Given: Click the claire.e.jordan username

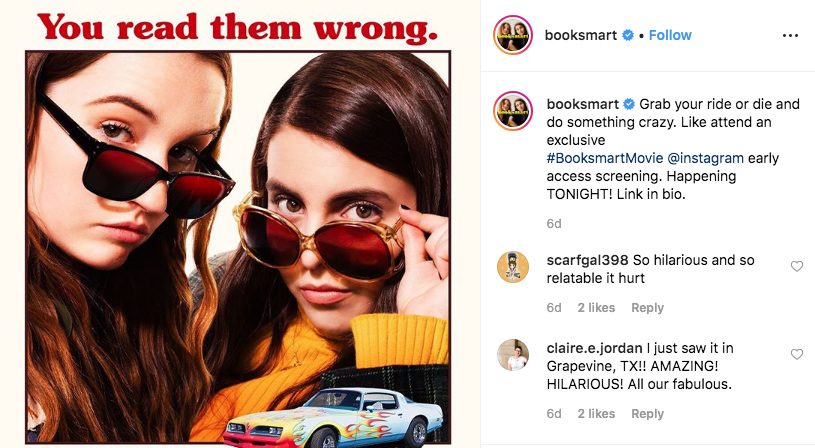Looking at the screenshot, I should click(594, 348).
